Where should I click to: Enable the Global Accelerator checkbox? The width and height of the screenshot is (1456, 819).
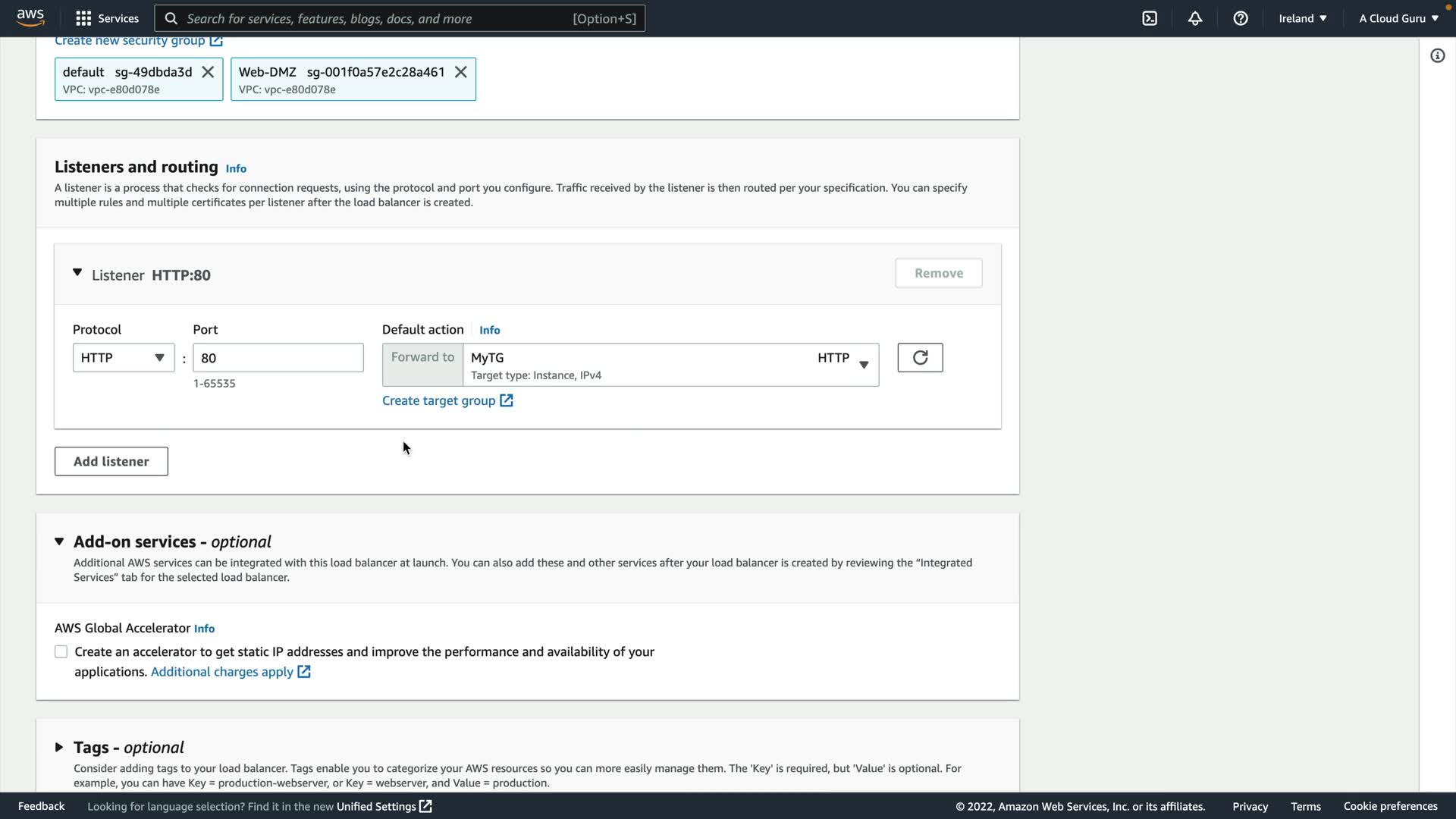pos(61,652)
